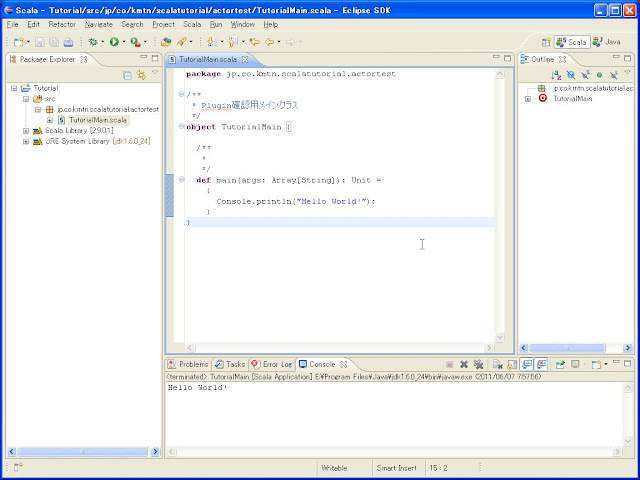Toggle Link with Editor in Package Explorer
The height and width of the screenshot is (480, 640).
[x=141, y=75]
